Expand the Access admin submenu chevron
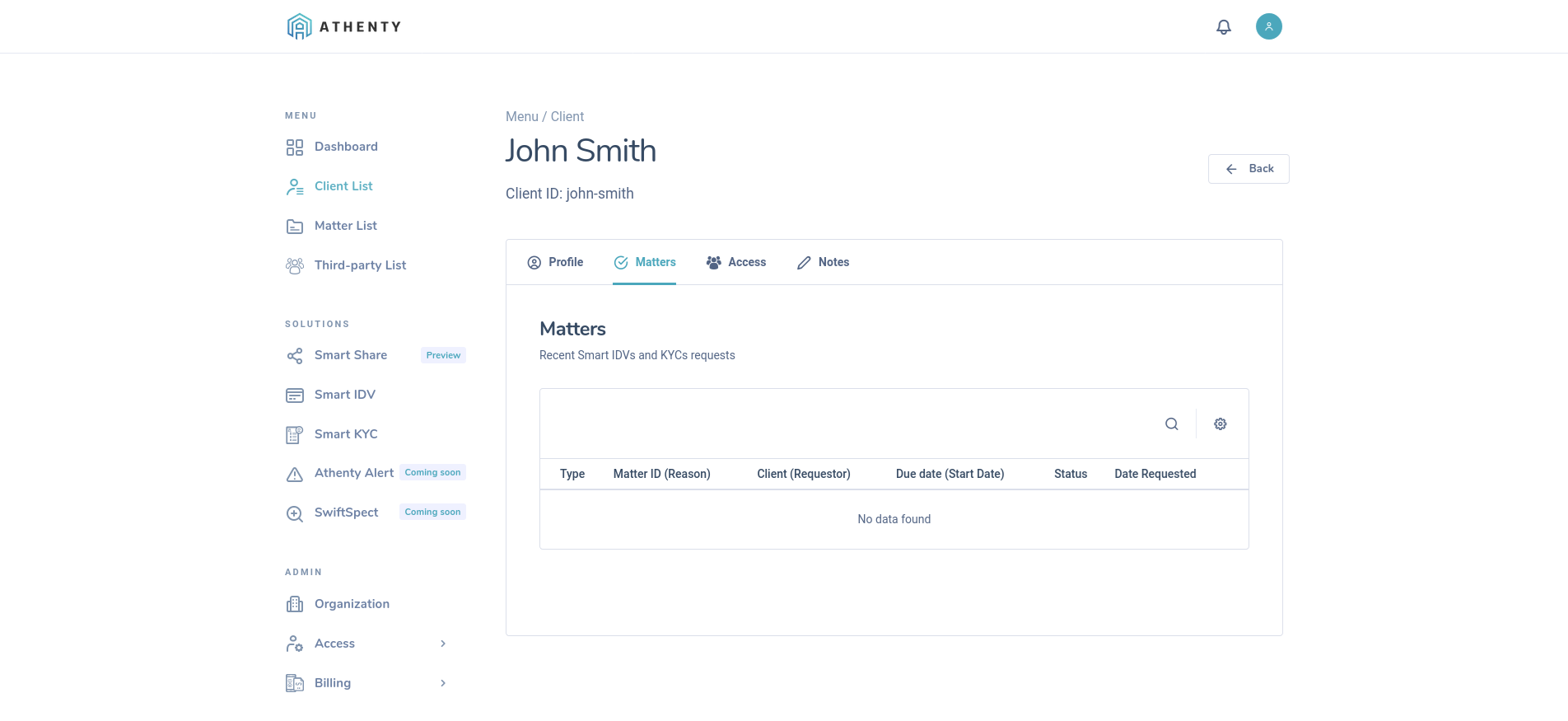The image size is (1568, 721). (443, 644)
